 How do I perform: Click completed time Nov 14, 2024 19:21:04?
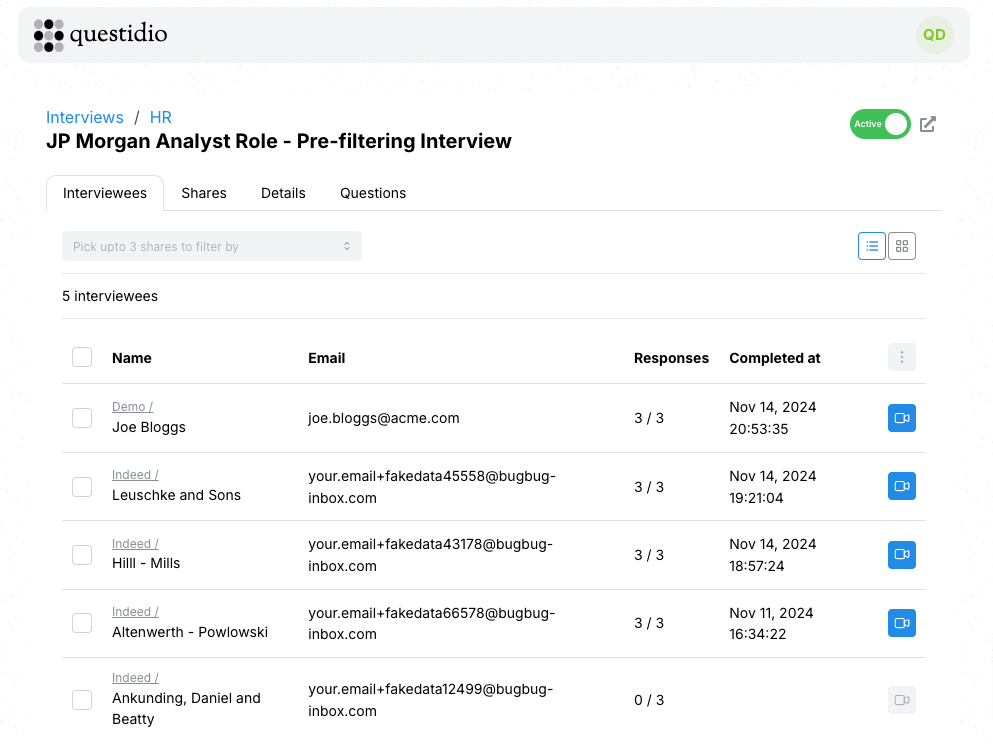[773, 487]
